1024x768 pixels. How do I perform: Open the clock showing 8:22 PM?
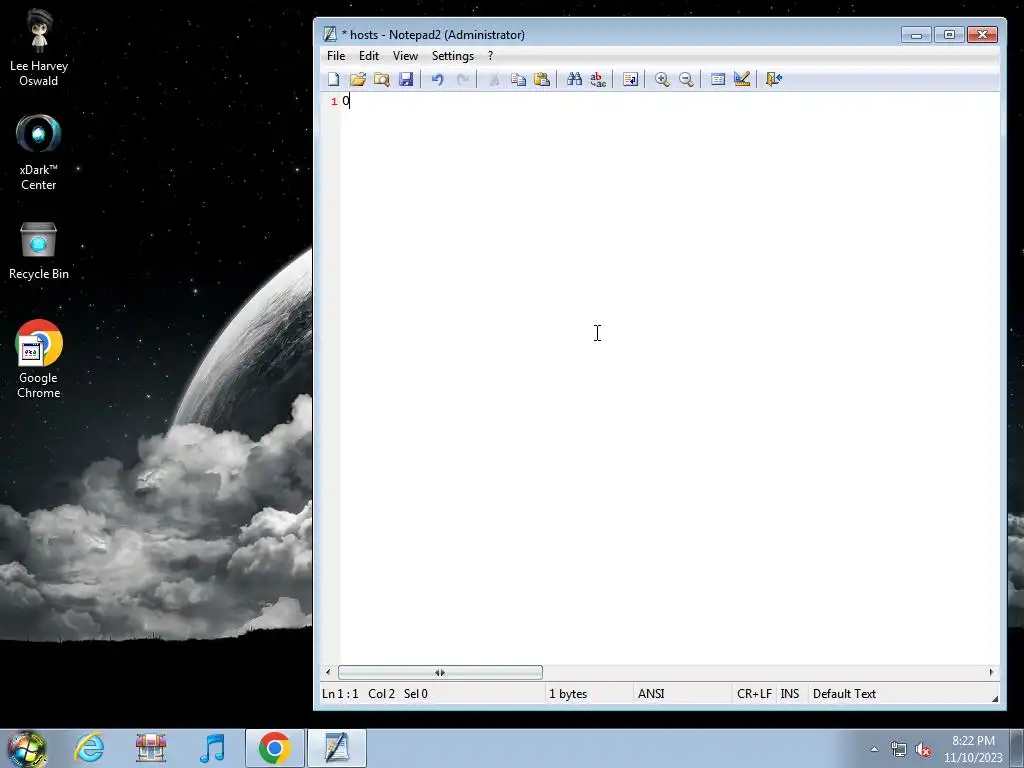973,749
